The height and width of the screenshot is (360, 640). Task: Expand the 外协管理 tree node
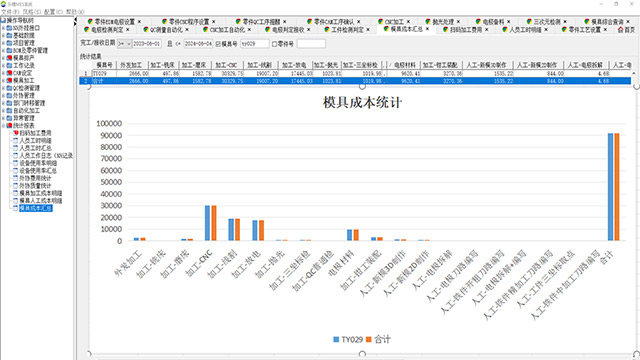tap(3, 96)
